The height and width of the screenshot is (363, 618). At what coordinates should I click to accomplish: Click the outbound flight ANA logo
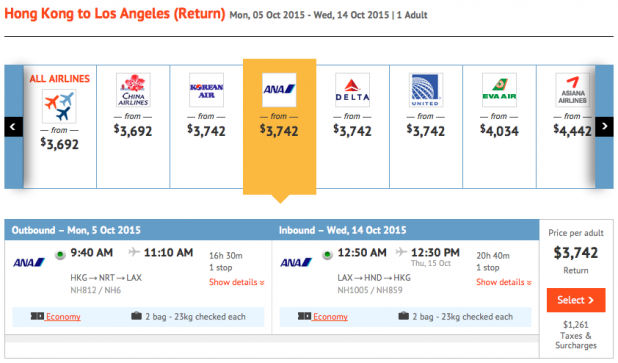pyautogui.click(x=29, y=262)
